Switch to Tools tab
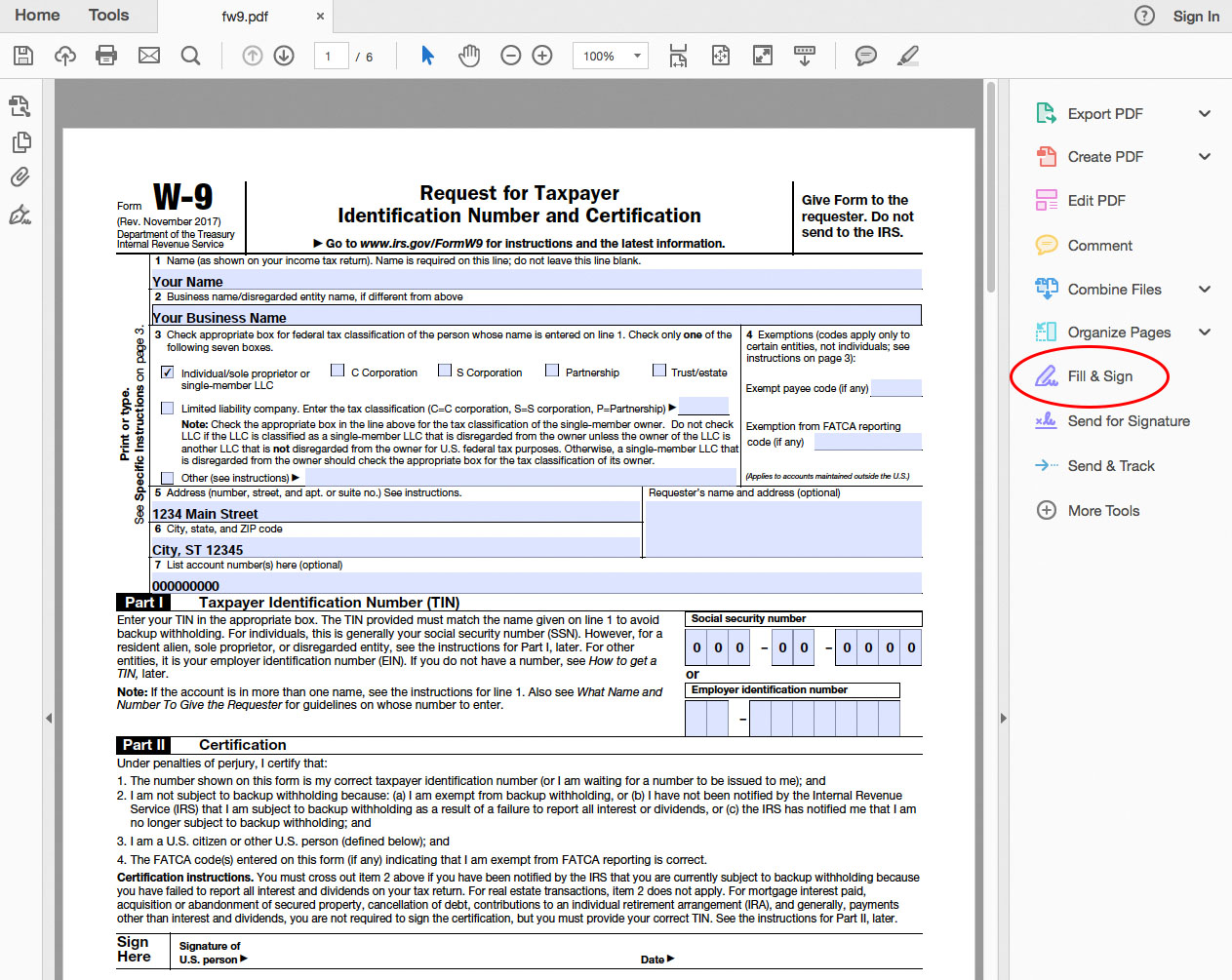The height and width of the screenshot is (980, 1232). click(x=108, y=16)
